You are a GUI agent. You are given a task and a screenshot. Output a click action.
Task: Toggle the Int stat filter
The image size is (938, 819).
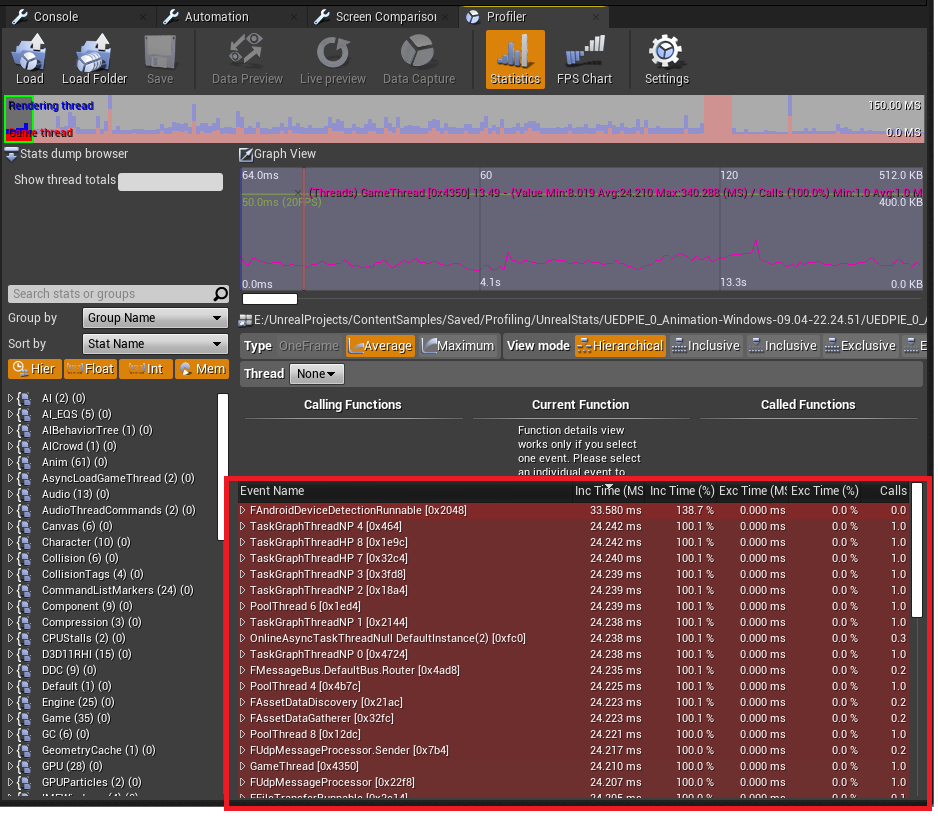(x=146, y=369)
